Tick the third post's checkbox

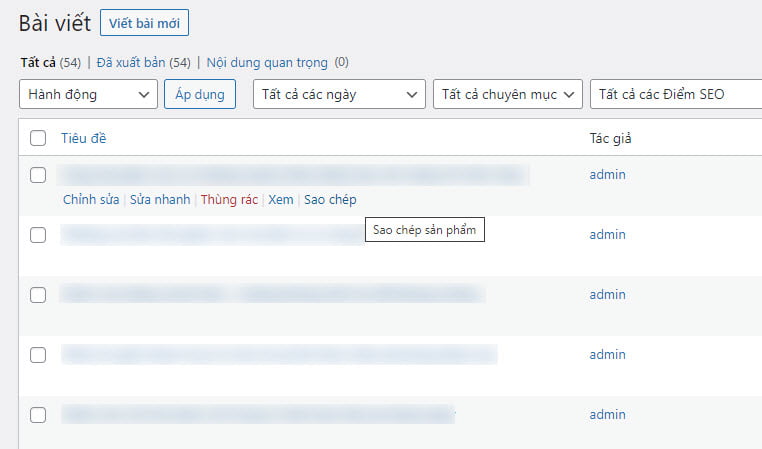click(x=38, y=295)
